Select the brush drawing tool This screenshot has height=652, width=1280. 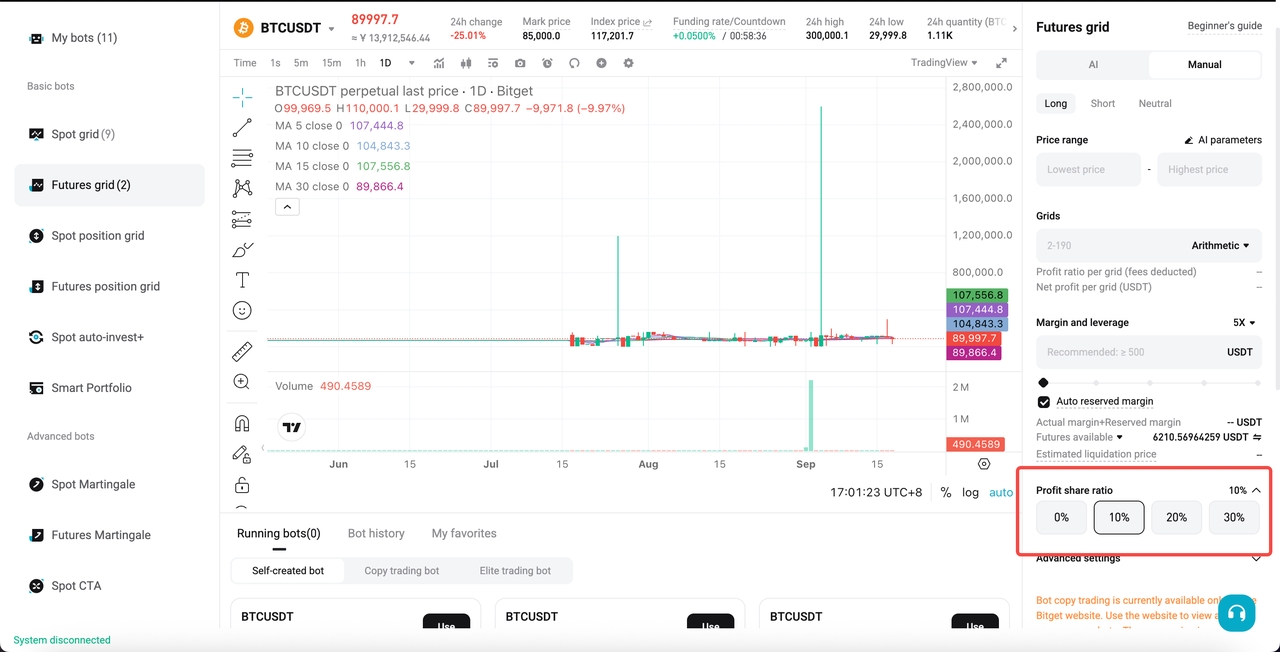click(242, 250)
